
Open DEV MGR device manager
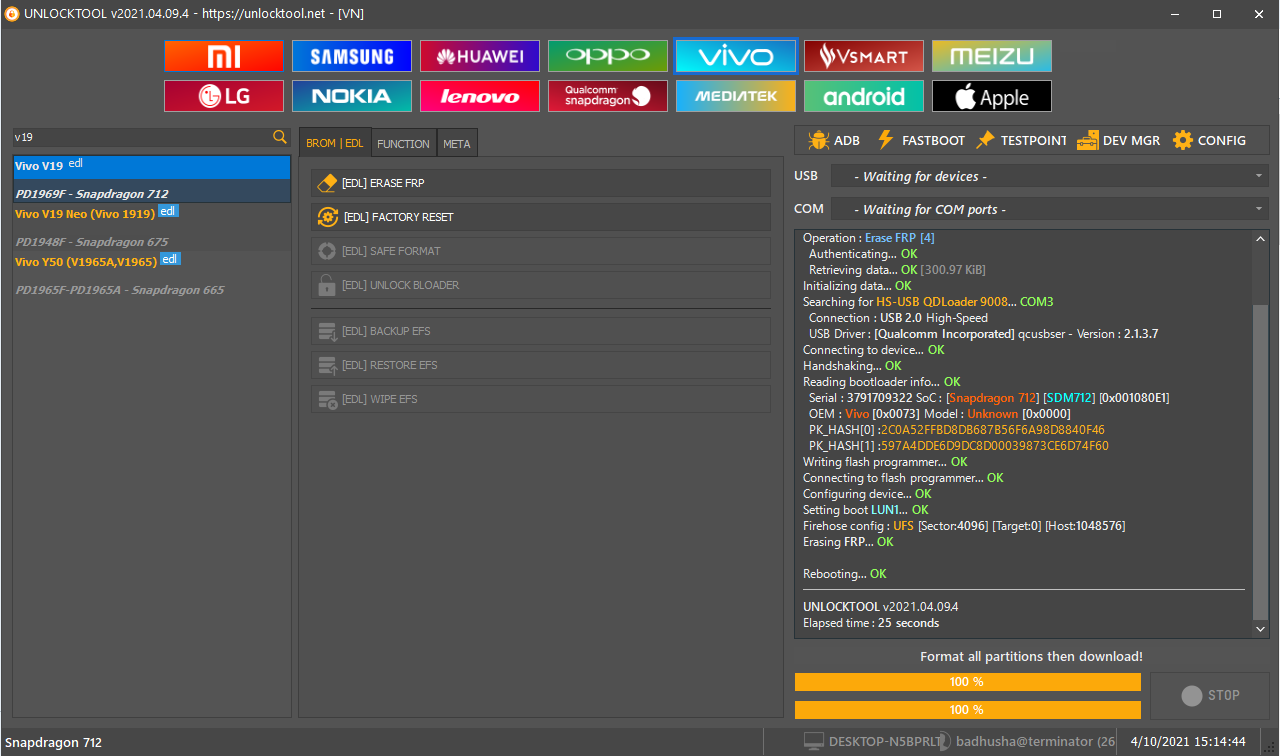point(1118,140)
